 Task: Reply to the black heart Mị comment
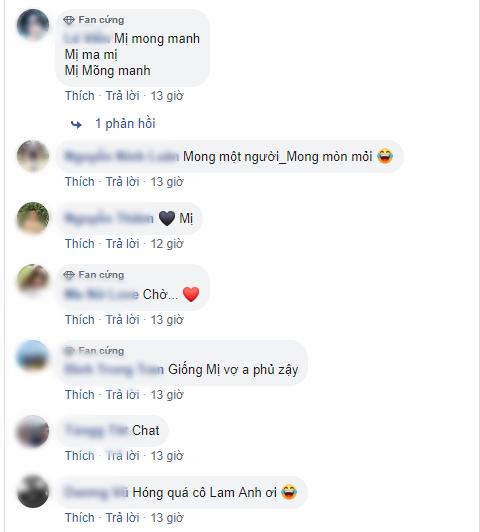coord(123,244)
